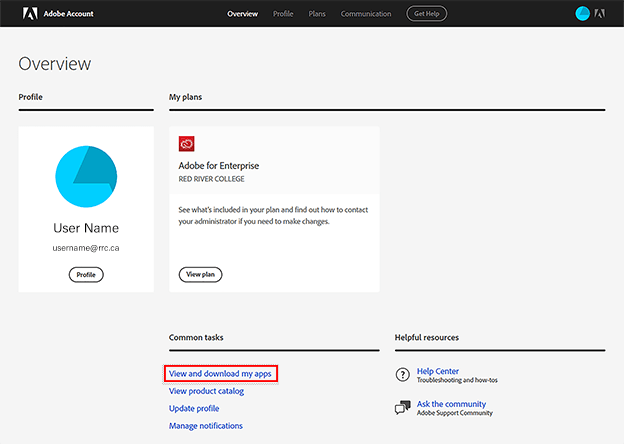
Task: Click the RED RIVER COLLEGE text
Action: pyautogui.click(x=211, y=179)
